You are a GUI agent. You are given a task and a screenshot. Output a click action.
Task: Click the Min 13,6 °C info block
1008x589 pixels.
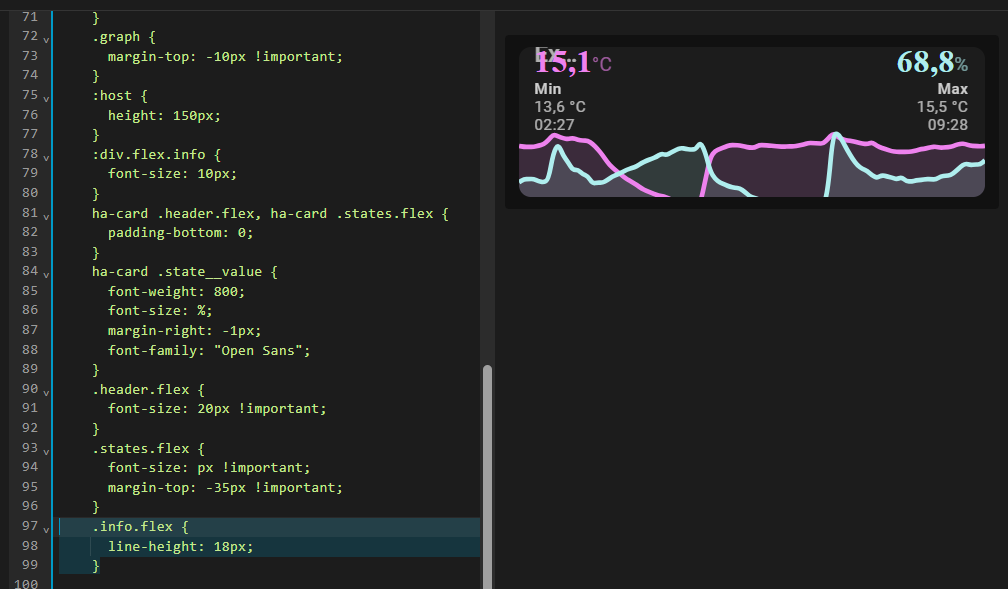point(559,107)
